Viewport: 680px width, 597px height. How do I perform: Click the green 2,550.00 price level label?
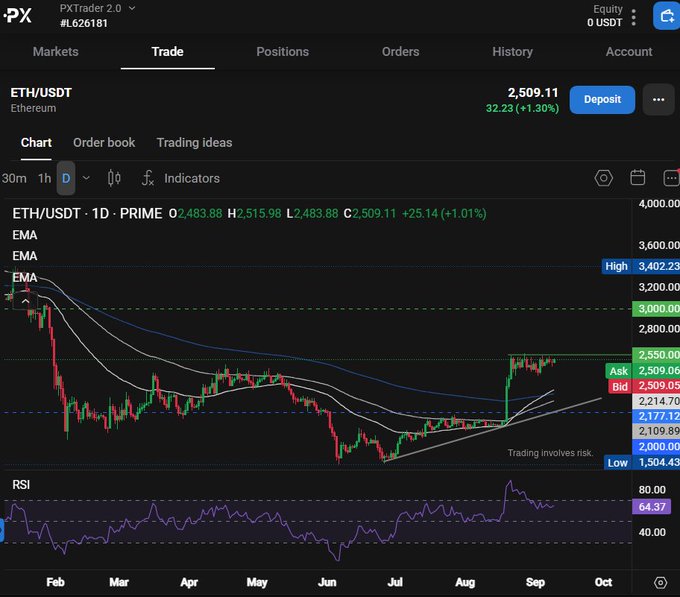coord(656,355)
